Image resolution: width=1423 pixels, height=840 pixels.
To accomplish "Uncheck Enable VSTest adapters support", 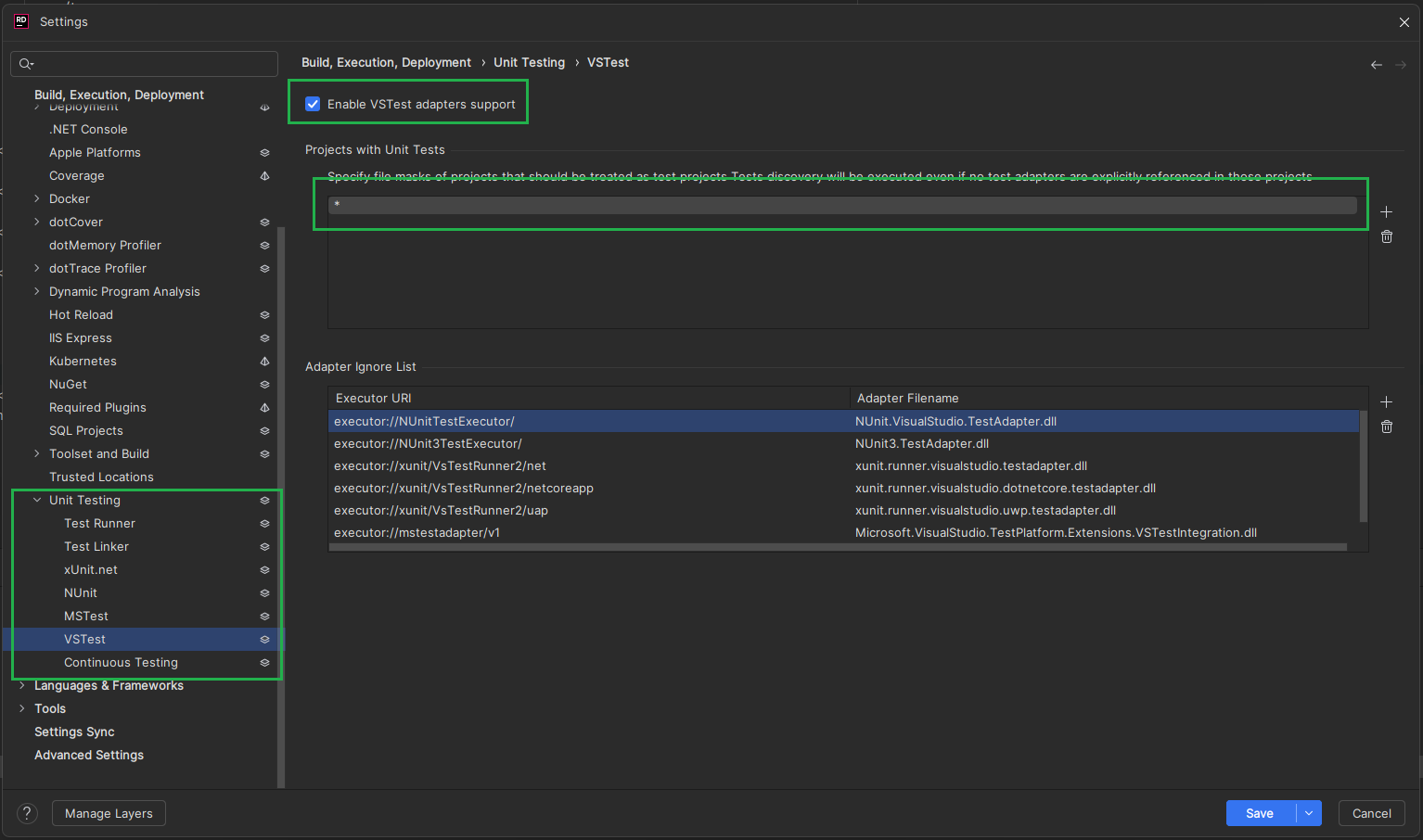I will click(313, 104).
